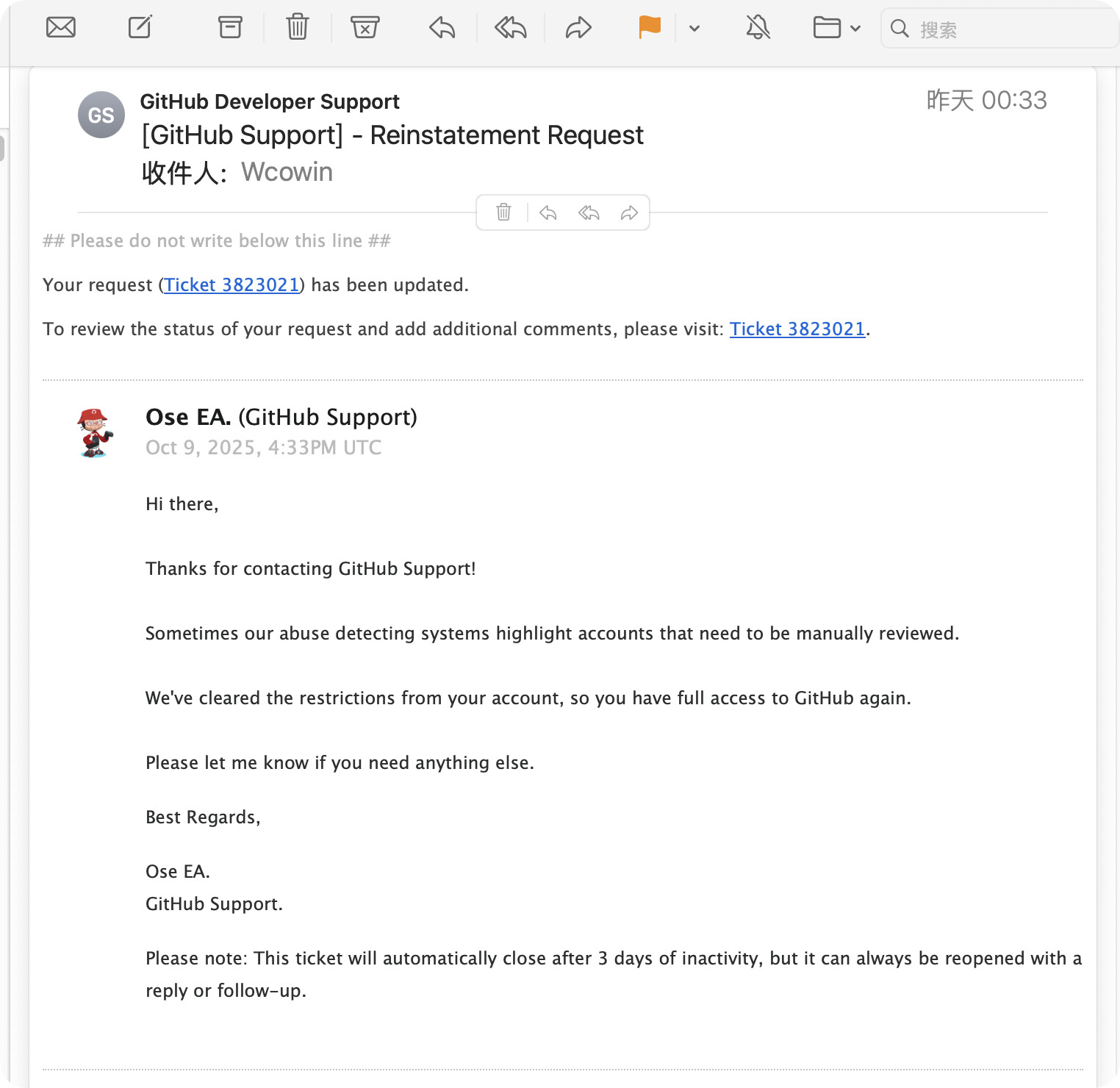Forward this email from the toolbar
The height and width of the screenshot is (1088, 1120).
(578, 28)
